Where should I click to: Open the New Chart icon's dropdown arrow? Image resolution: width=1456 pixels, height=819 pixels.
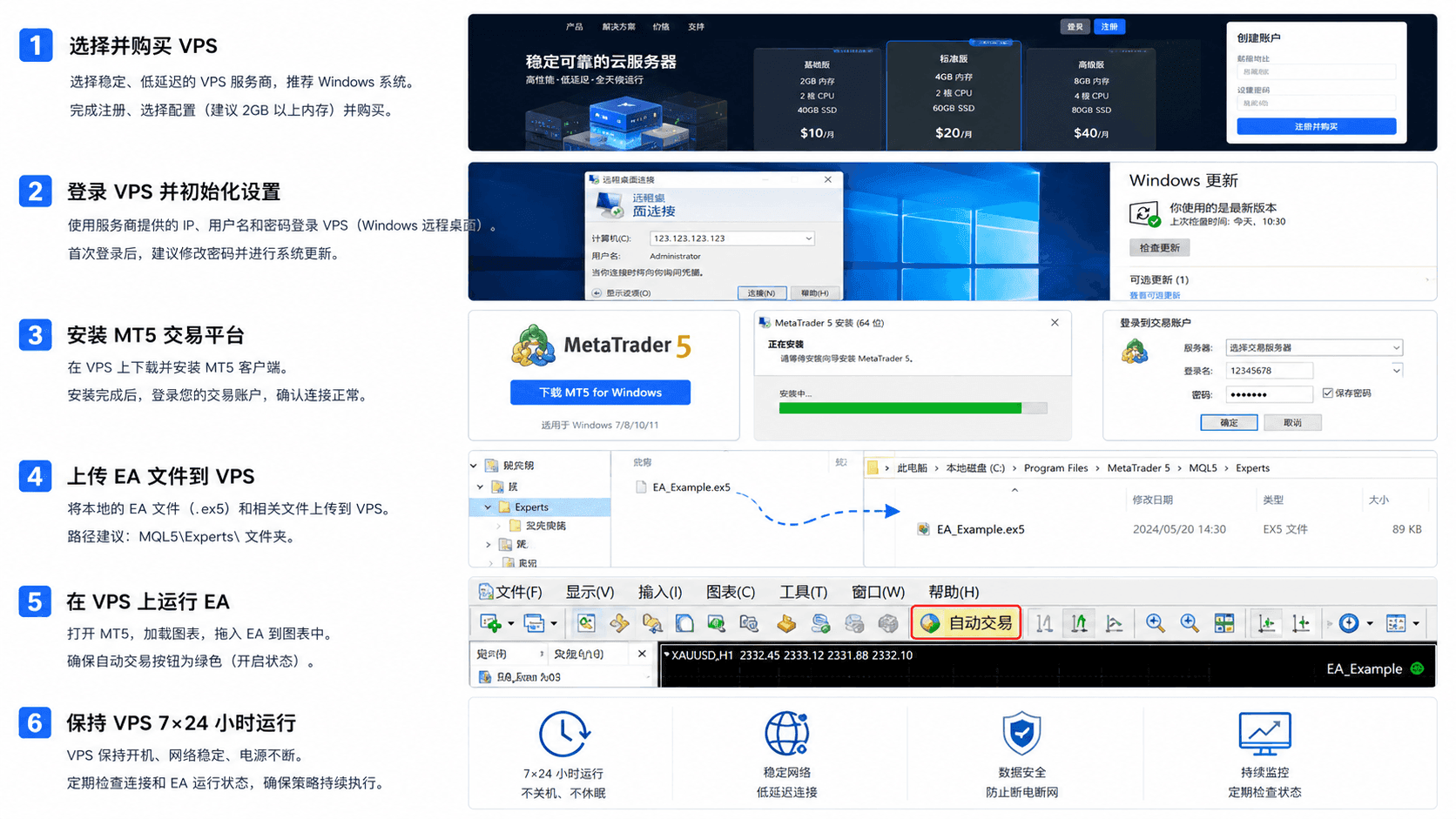tap(510, 624)
